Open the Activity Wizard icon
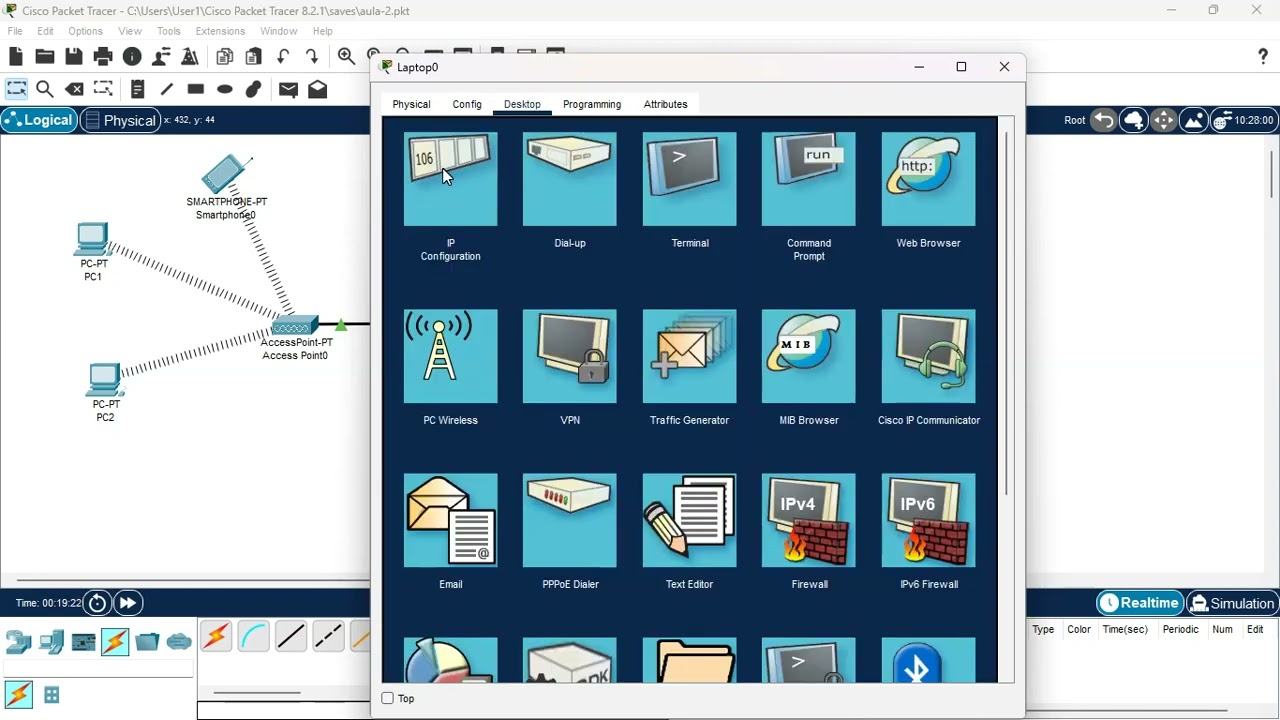This screenshot has width=1280, height=720. [x=161, y=57]
